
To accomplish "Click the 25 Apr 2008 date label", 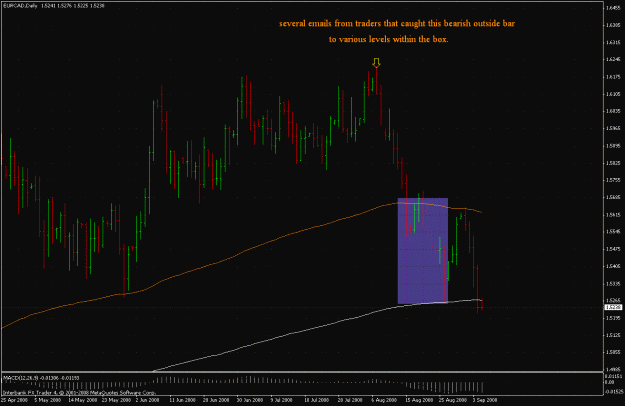I will [14, 400].
